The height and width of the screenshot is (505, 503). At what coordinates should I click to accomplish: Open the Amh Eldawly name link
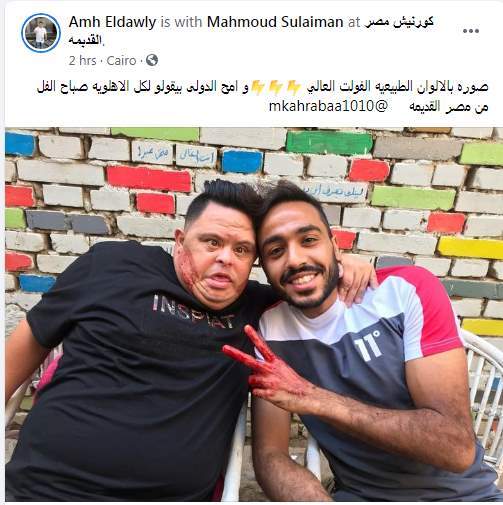(112, 22)
